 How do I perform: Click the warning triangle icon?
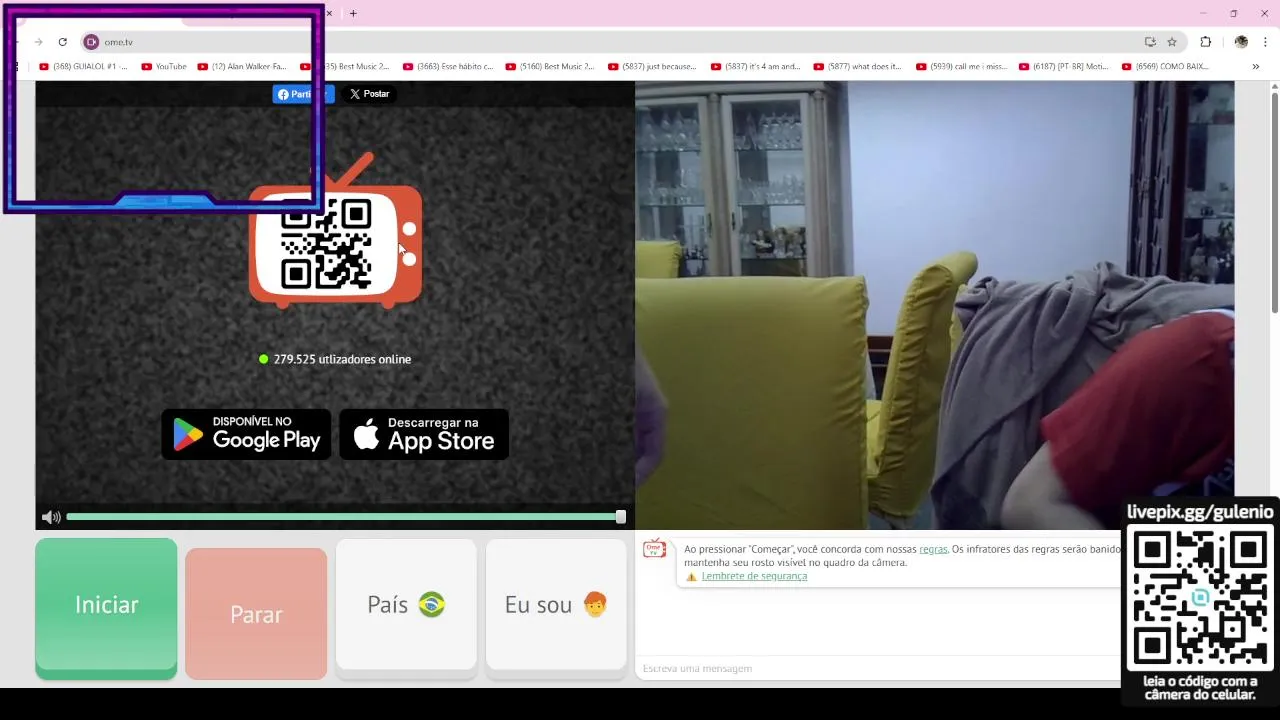pyautogui.click(x=691, y=577)
